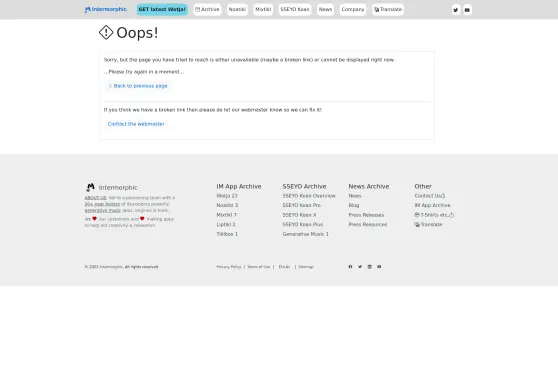Open Privacy Policy footer link
This screenshot has height=382, width=558.
[229, 267]
